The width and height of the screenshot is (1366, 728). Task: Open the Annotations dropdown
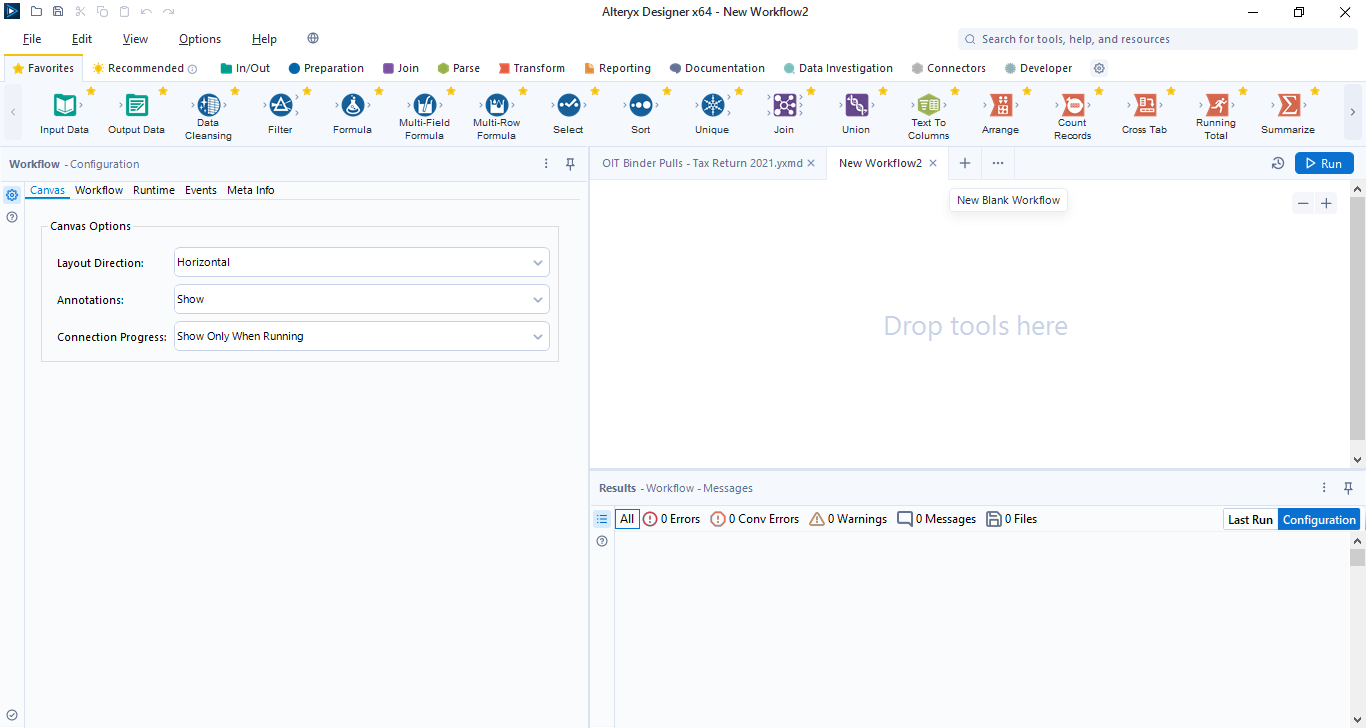coord(362,299)
